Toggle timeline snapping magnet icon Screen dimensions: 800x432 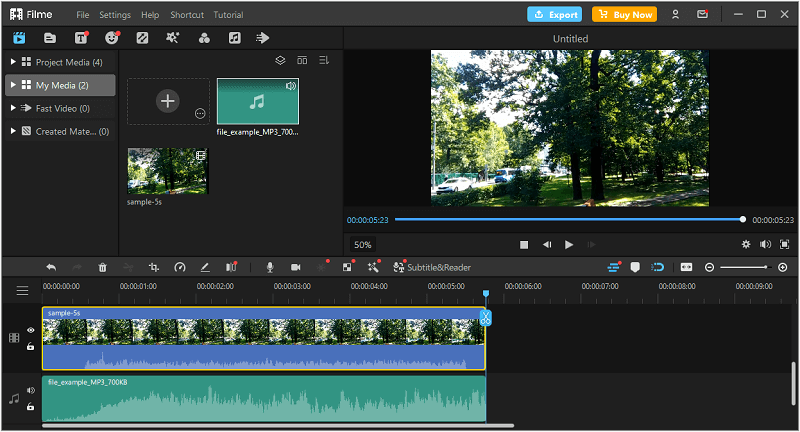(x=658, y=267)
